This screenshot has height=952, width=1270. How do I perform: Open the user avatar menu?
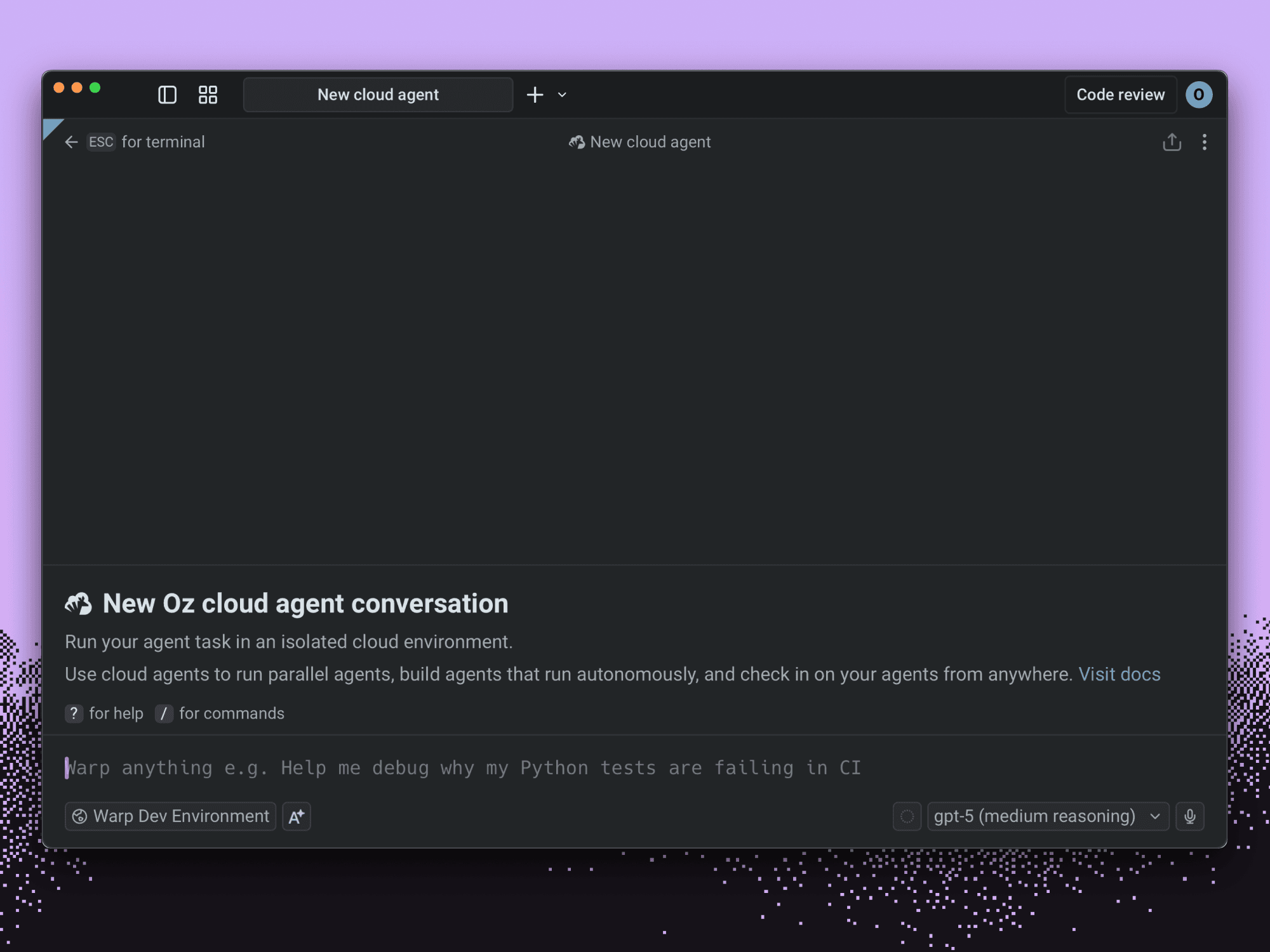[x=1198, y=95]
